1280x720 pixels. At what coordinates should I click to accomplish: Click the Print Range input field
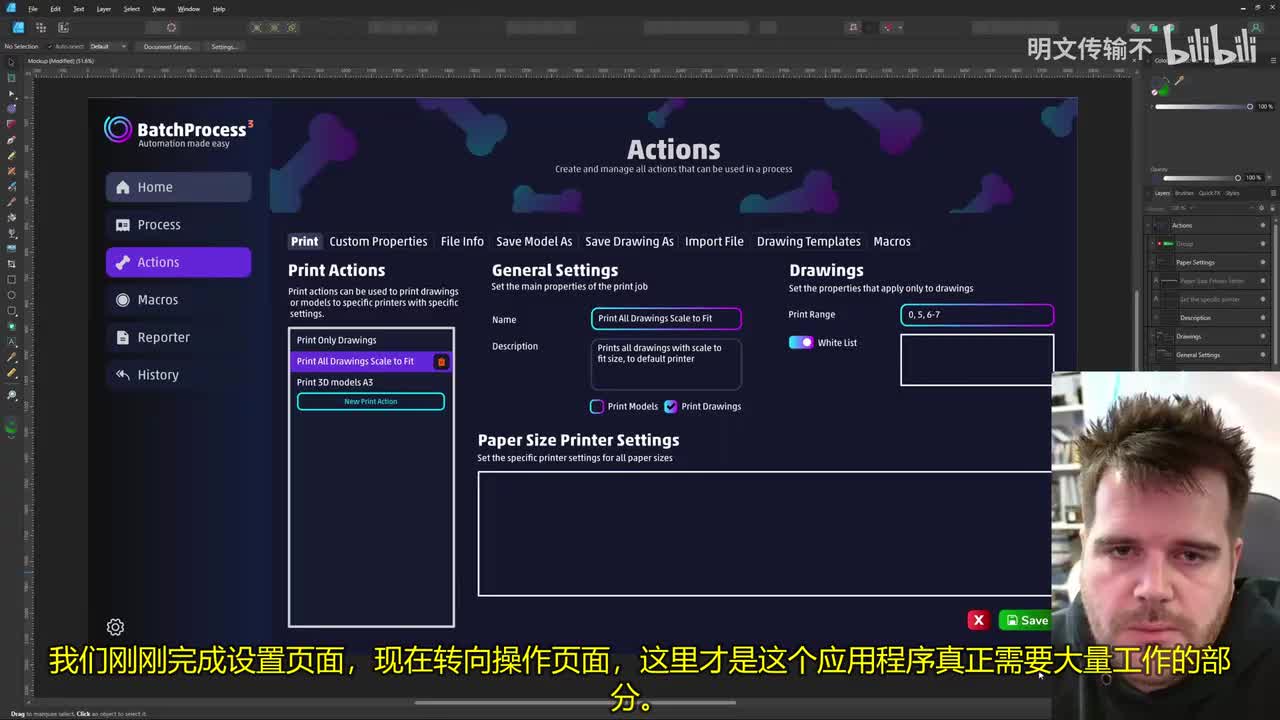[x=977, y=314]
